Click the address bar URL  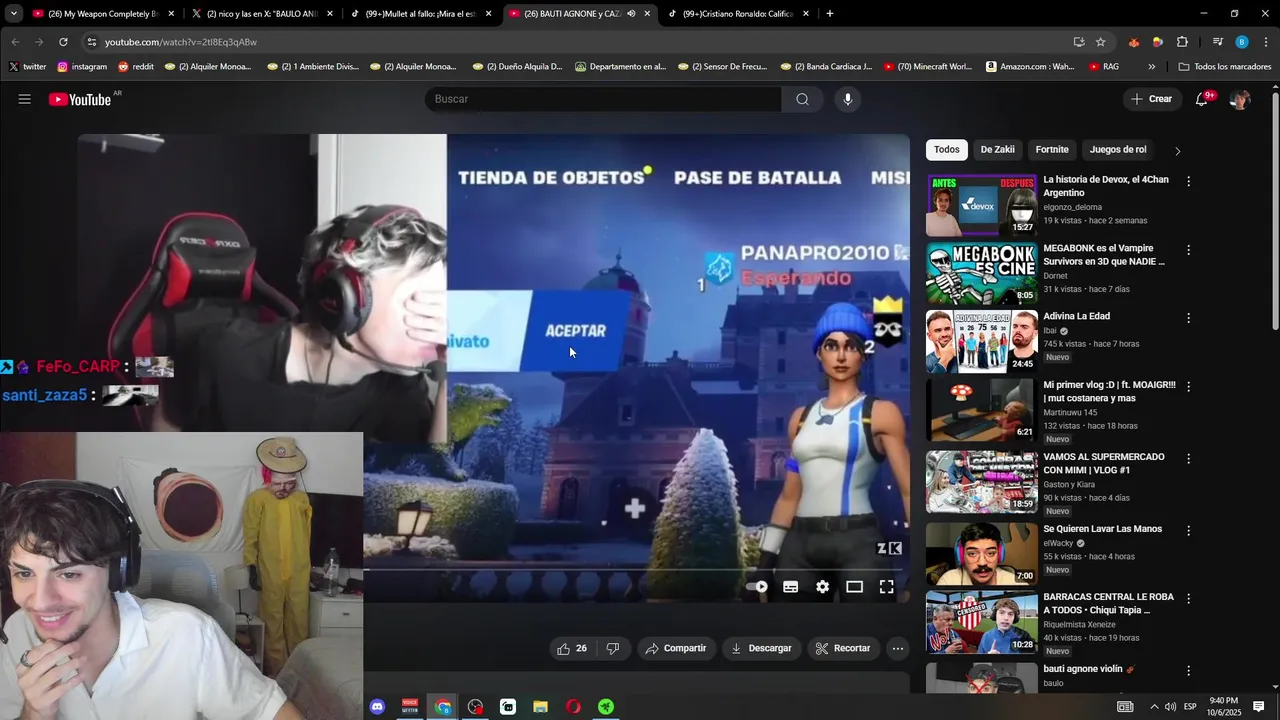point(180,42)
